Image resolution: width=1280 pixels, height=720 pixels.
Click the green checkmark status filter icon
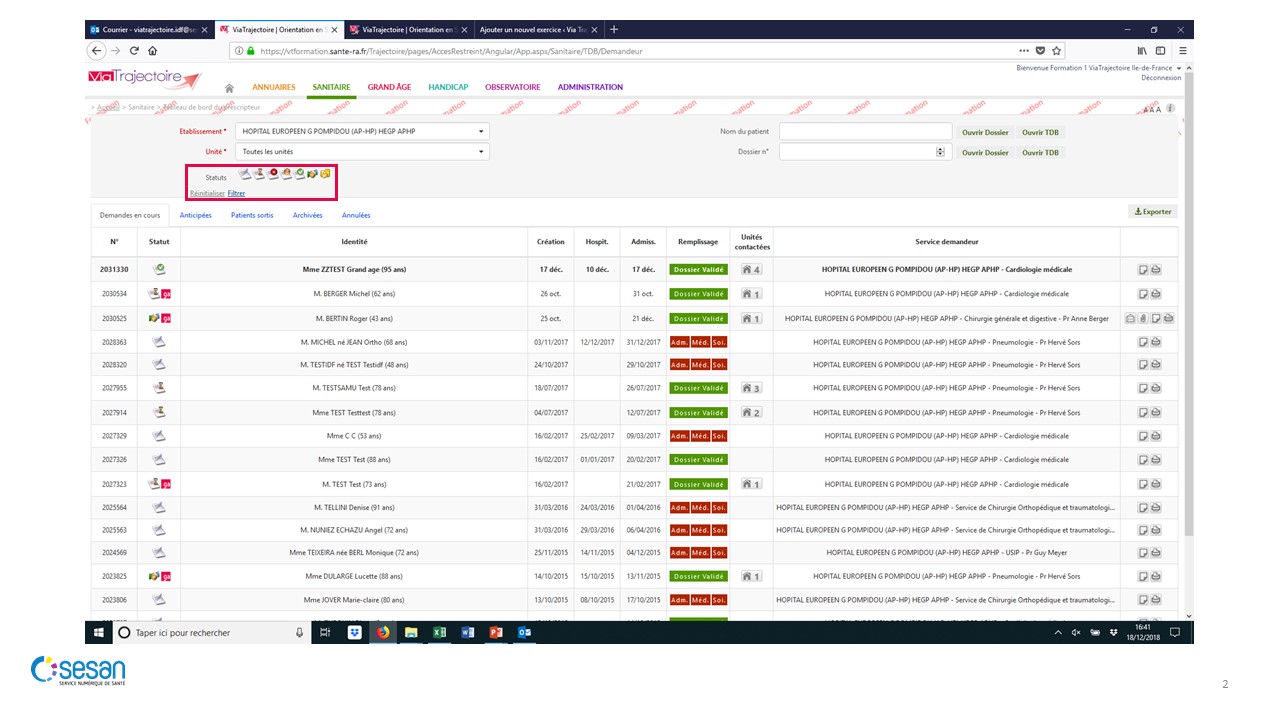(299, 174)
